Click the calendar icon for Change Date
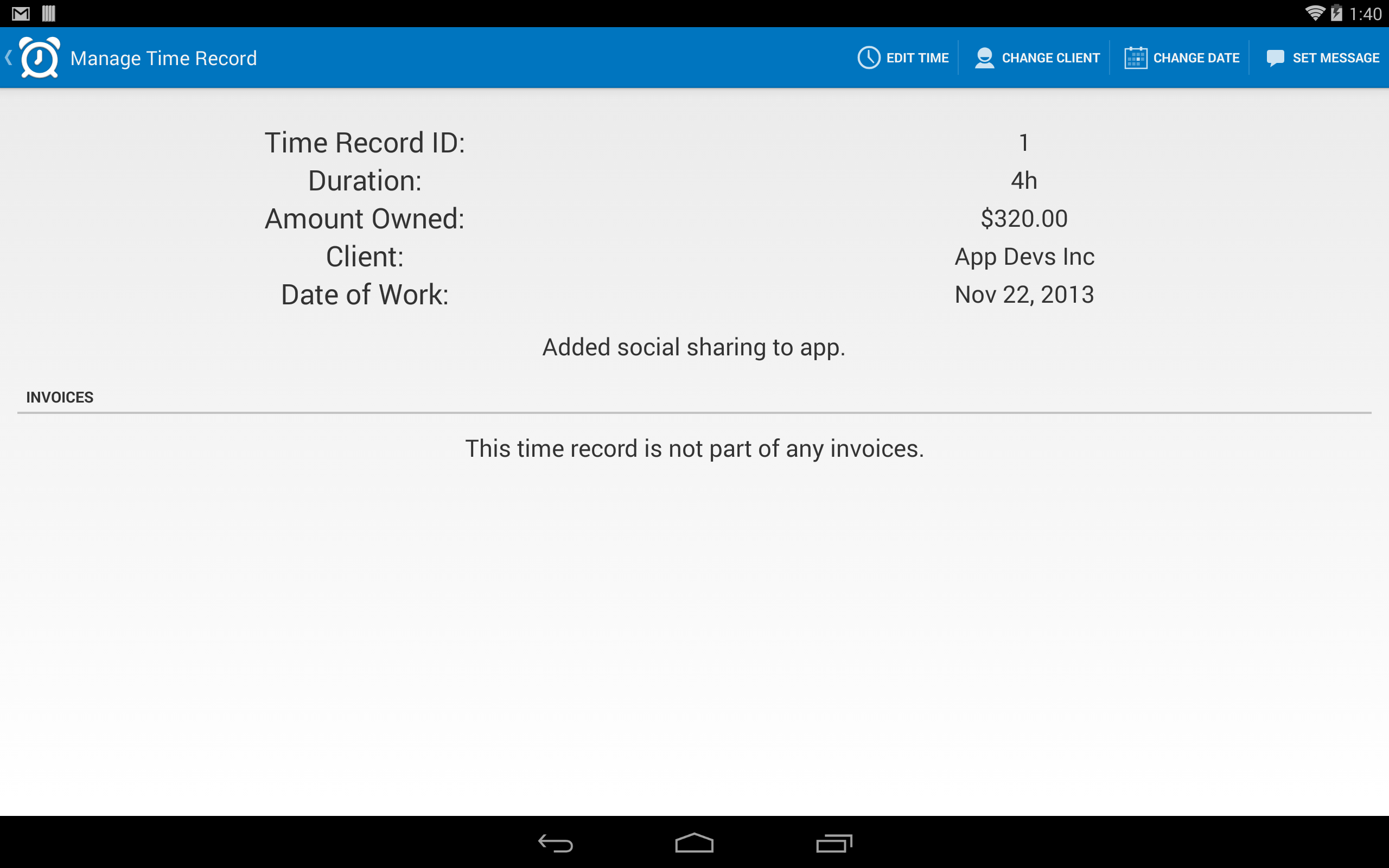1389x868 pixels. click(x=1136, y=57)
